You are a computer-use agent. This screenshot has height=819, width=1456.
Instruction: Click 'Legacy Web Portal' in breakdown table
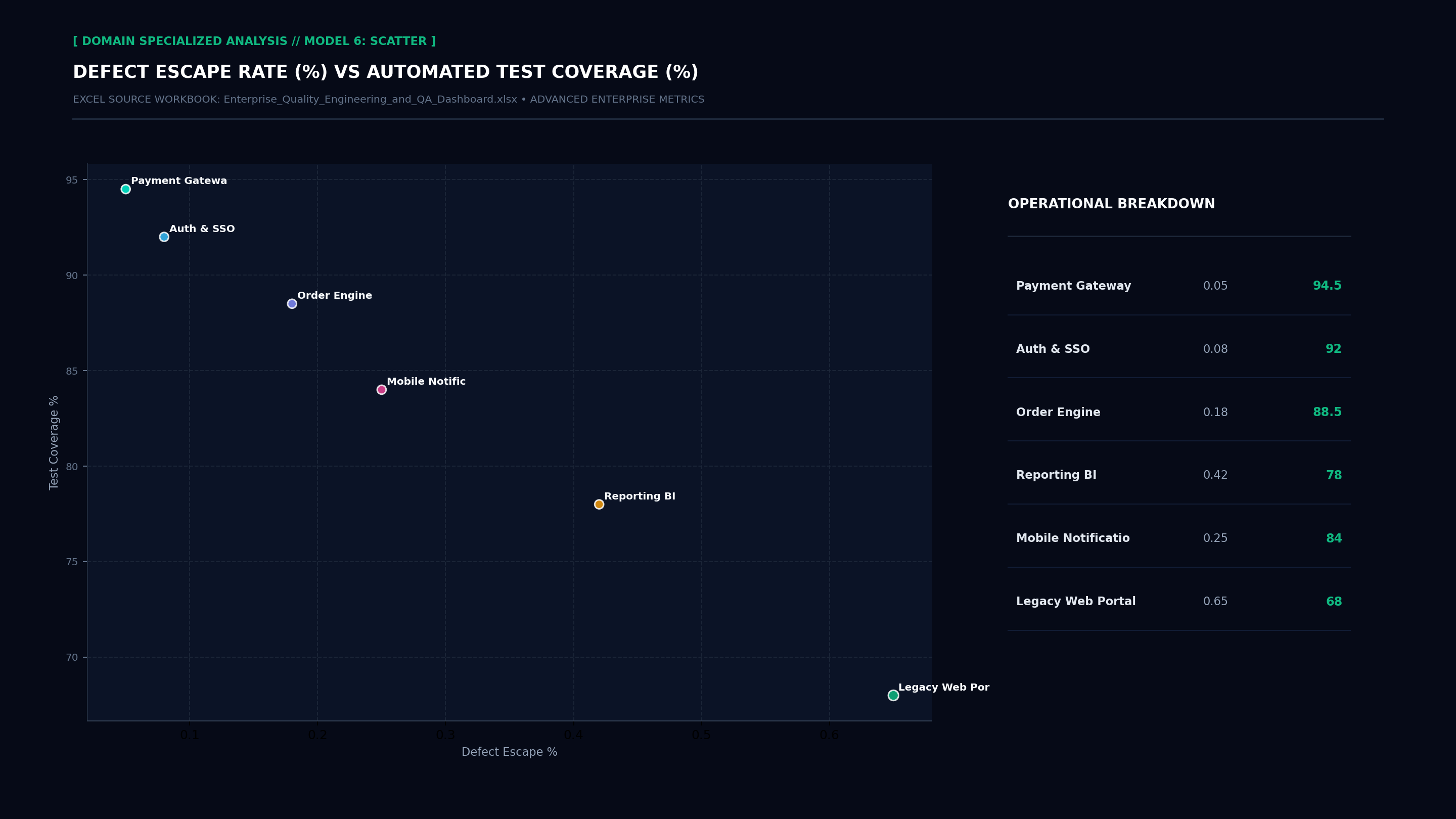[1076, 602]
